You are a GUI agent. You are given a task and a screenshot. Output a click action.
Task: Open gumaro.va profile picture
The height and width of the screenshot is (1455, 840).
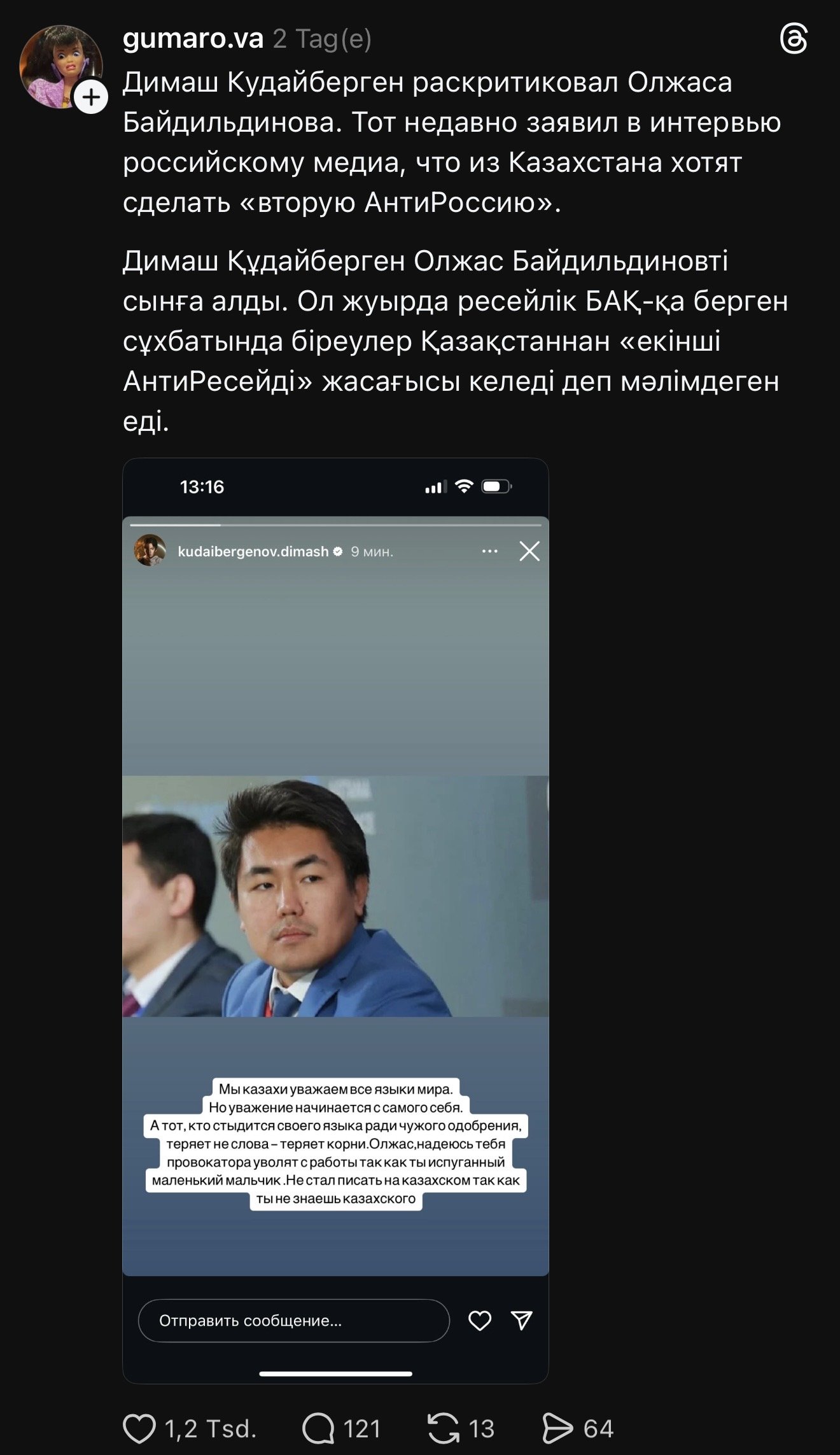point(60,66)
